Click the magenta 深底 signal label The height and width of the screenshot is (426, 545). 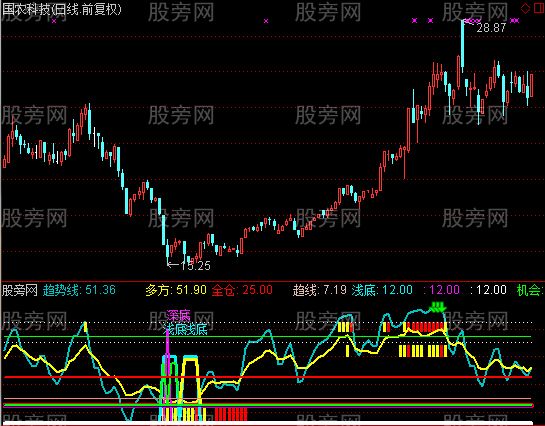coord(178,316)
